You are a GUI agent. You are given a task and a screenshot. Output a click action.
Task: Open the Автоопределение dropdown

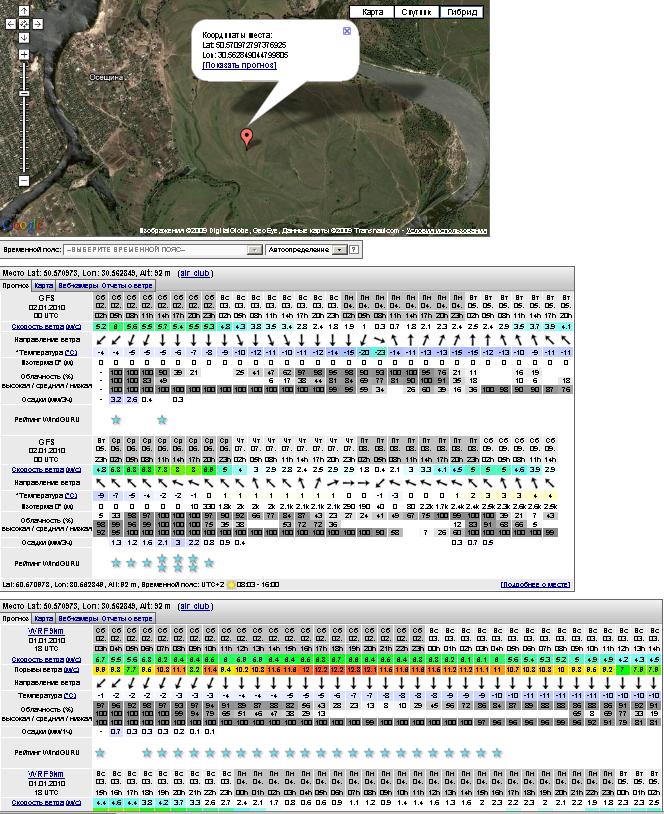coord(306,249)
